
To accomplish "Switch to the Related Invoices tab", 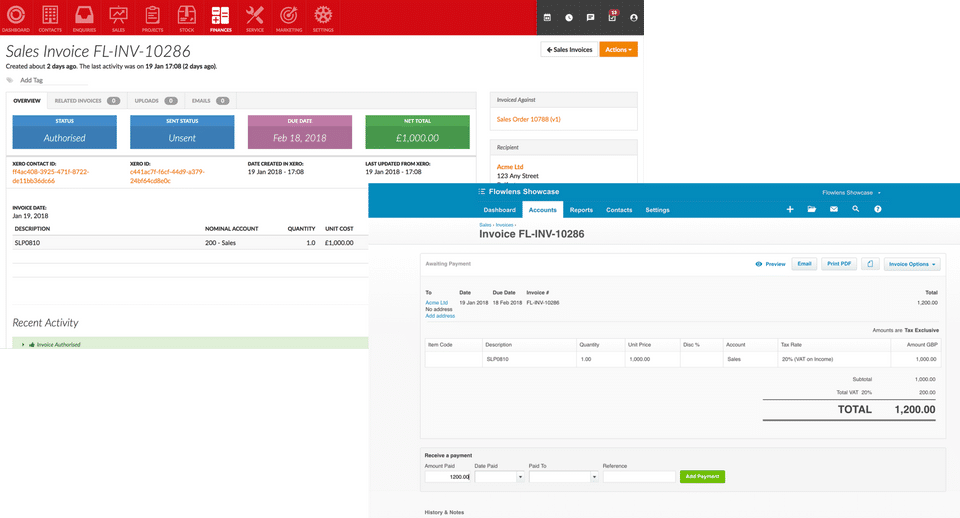I will coord(87,100).
